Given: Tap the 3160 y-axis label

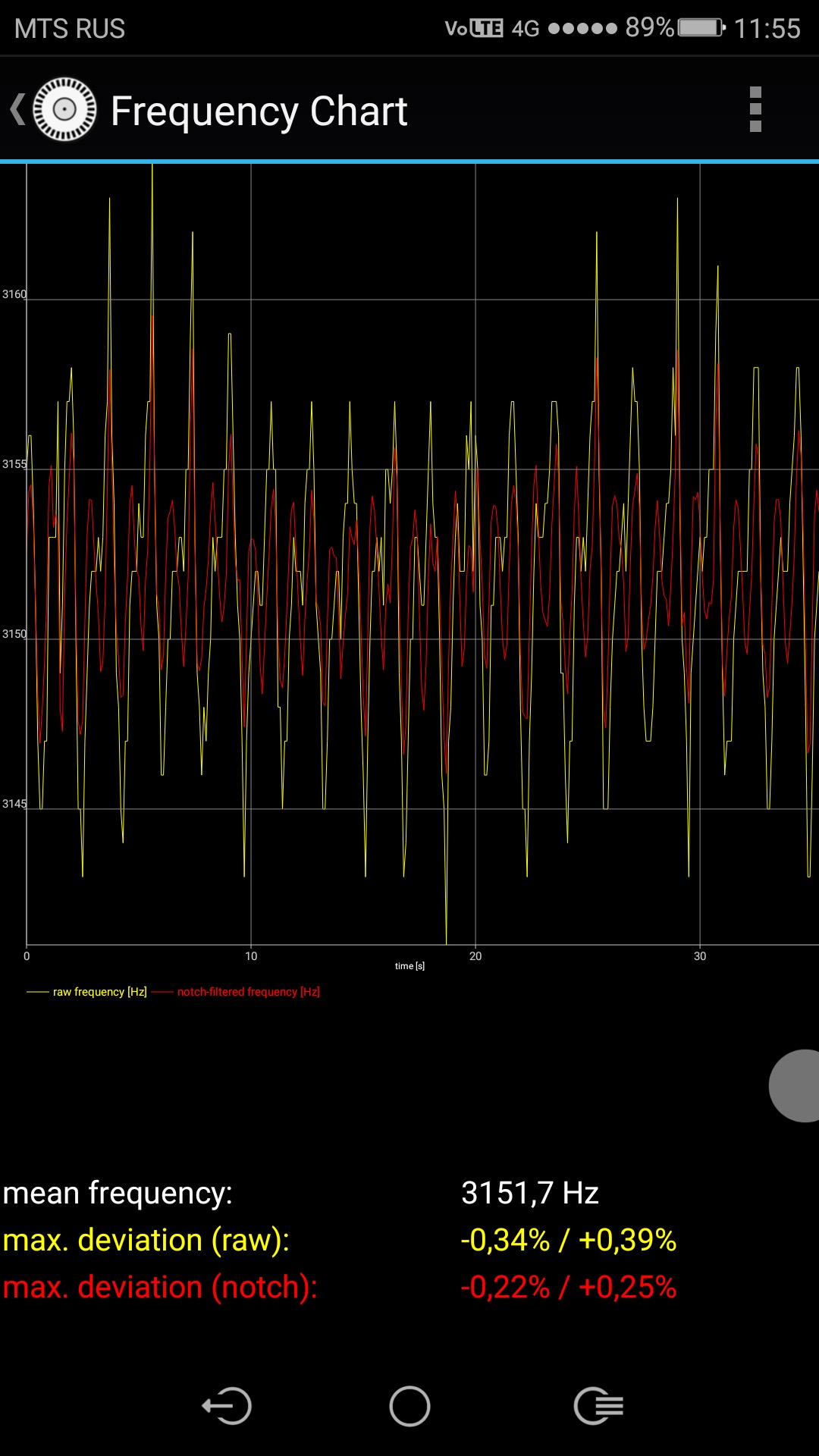Looking at the screenshot, I should click(14, 294).
